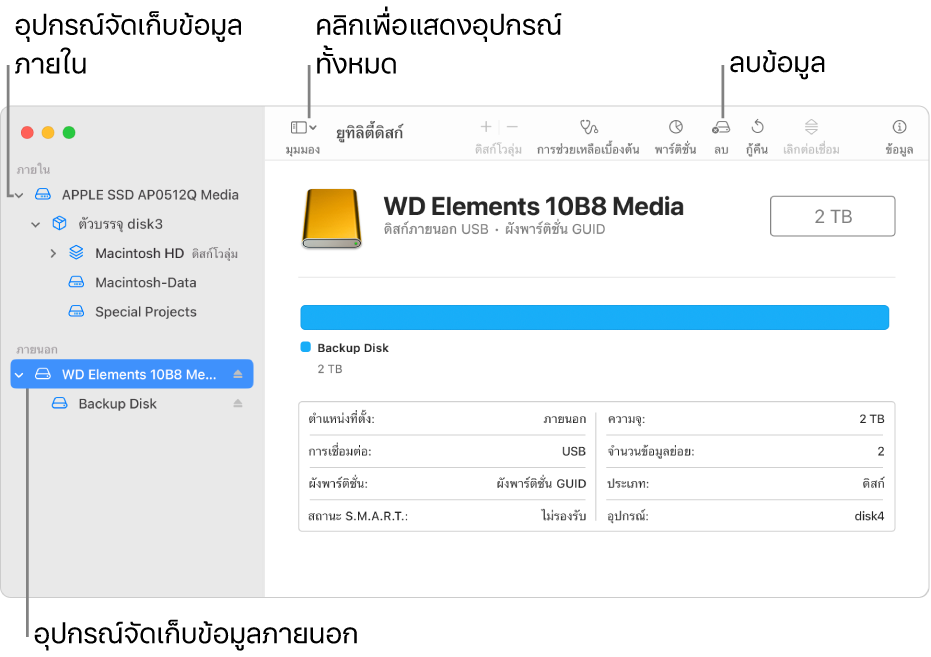This screenshot has width=931, height=657.
Task: Open the Partition (พาร์ติชั่น) tool
Action: (676, 126)
